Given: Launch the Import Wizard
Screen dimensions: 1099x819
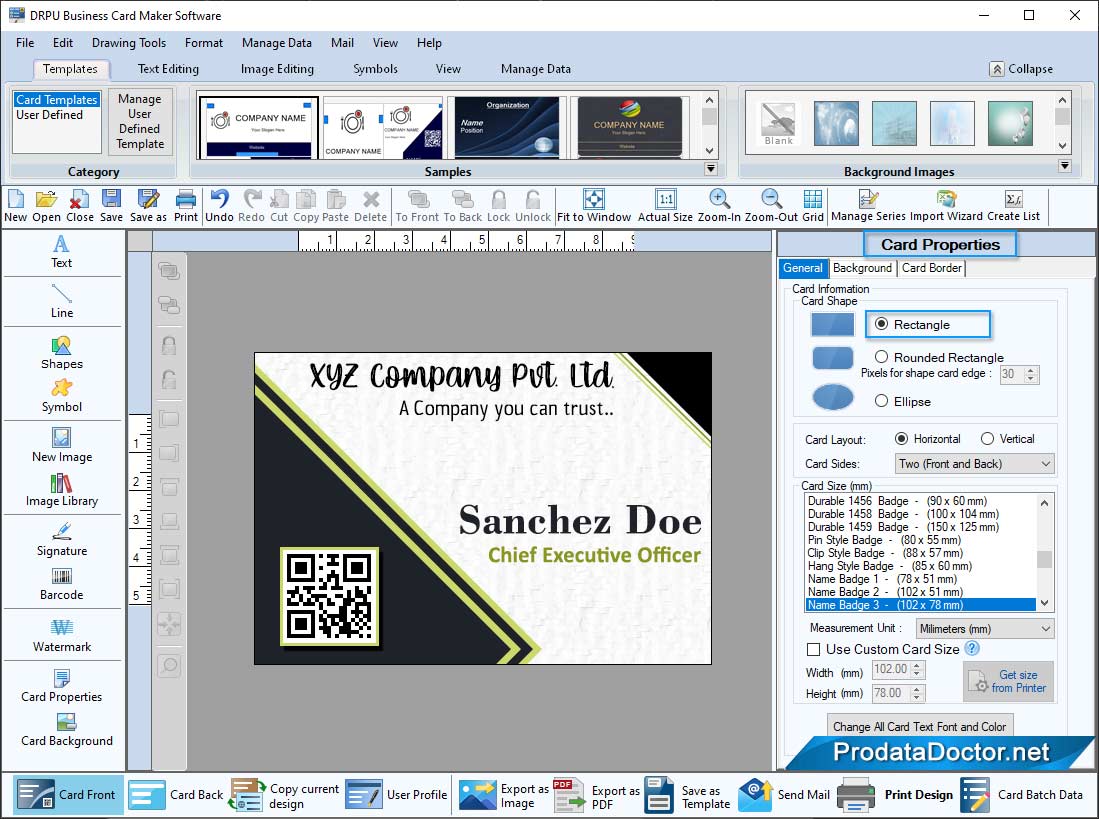Looking at the screenshot, I should click(x=946, y=207).
